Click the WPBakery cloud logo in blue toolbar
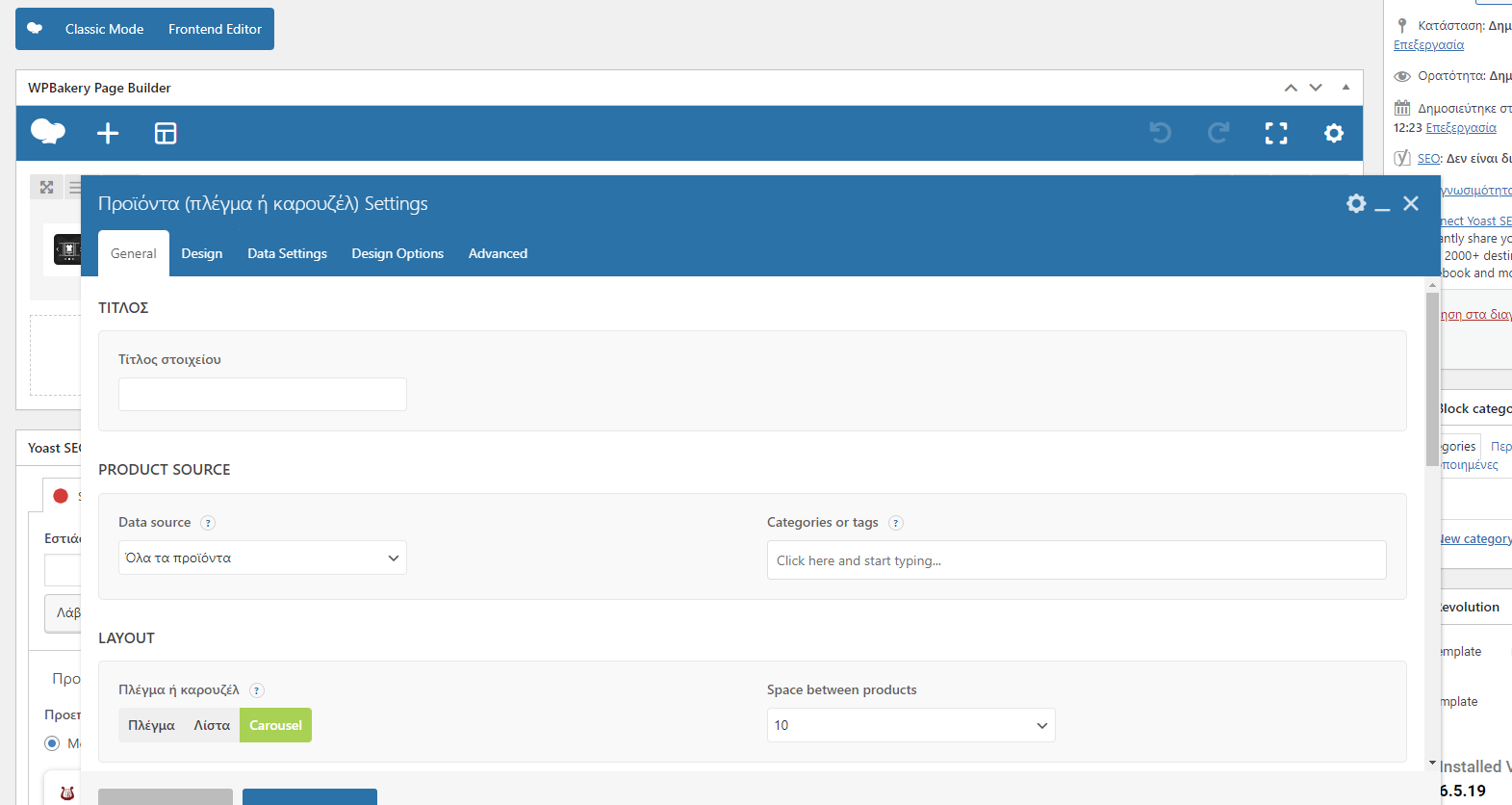This screenshot has height=805, width=1512. tap(48, 132)
